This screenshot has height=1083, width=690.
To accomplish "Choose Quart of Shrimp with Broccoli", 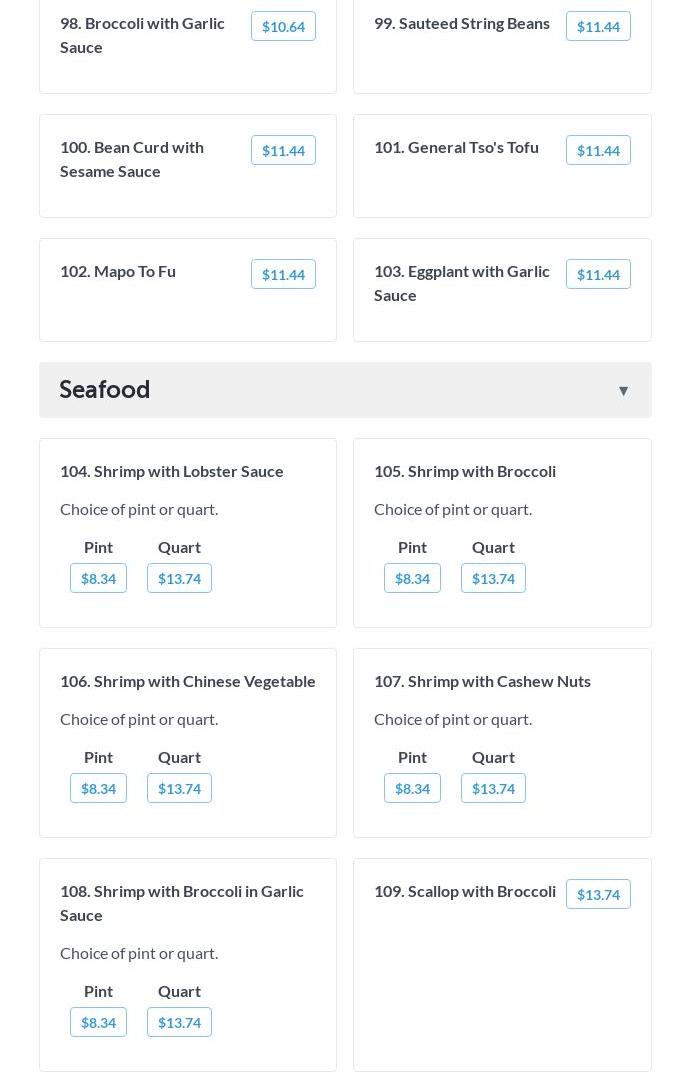I will click(x=493, y=579).
